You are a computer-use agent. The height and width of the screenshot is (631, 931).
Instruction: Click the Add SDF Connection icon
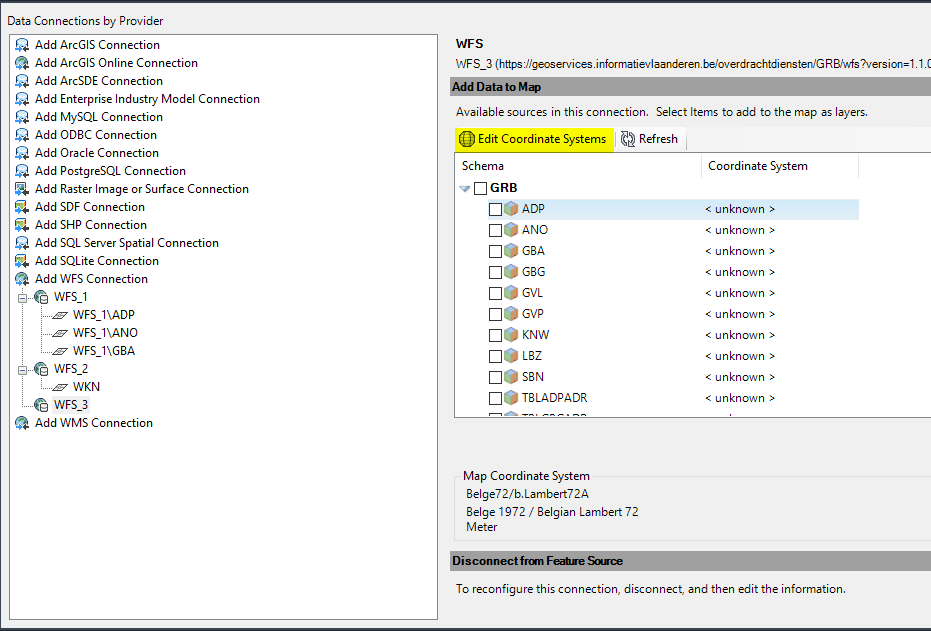tap(22, 206)
